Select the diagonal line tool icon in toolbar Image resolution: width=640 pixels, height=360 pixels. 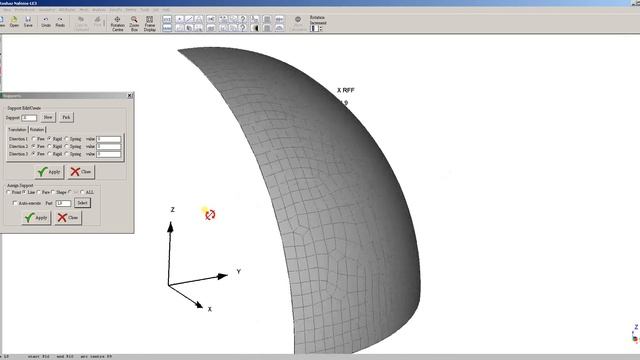189,19
